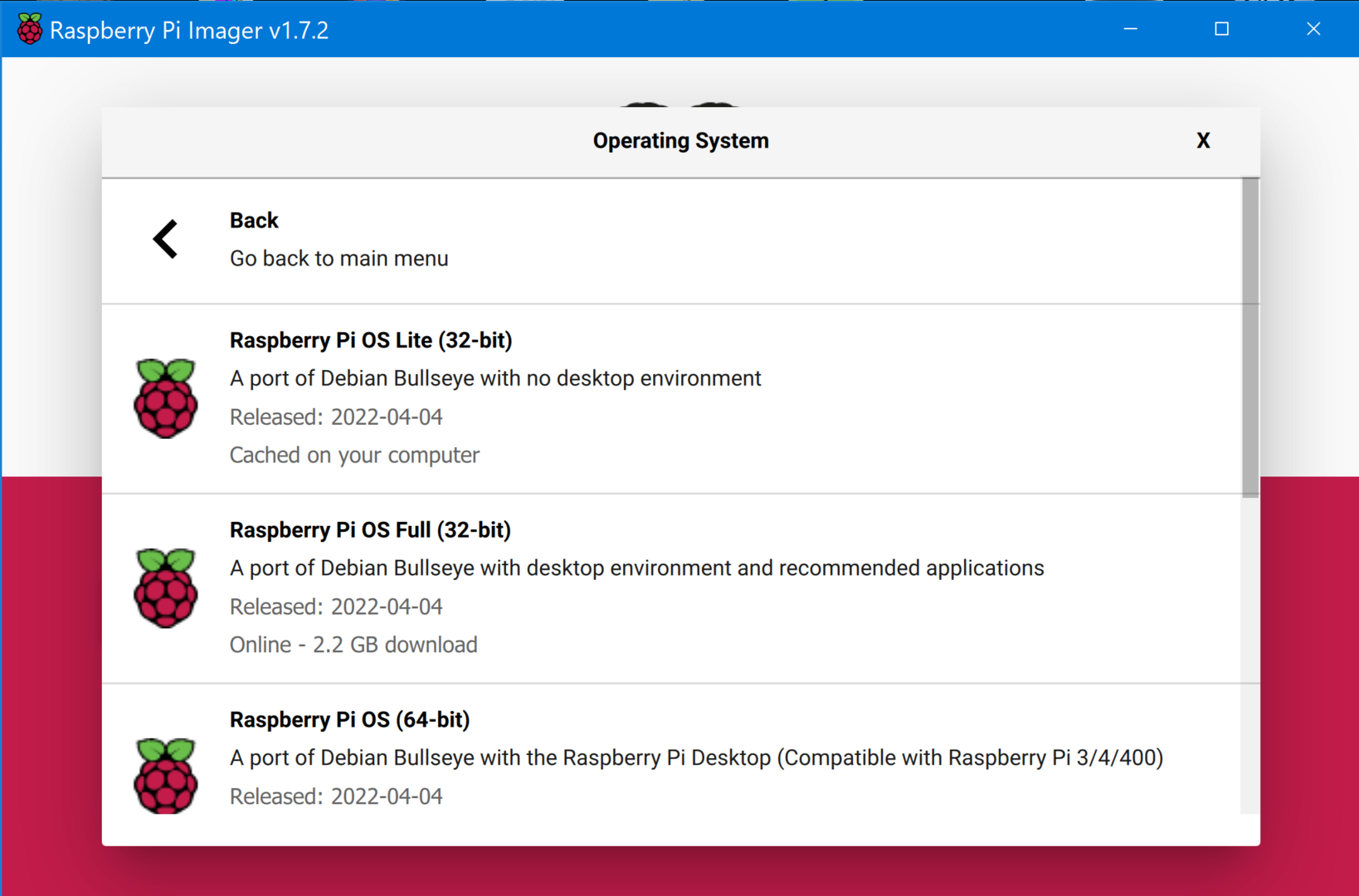The width and height of the screenshot is (1359, 896).
Task: Go back to main menu text
Action: click(x=339, y=259)
